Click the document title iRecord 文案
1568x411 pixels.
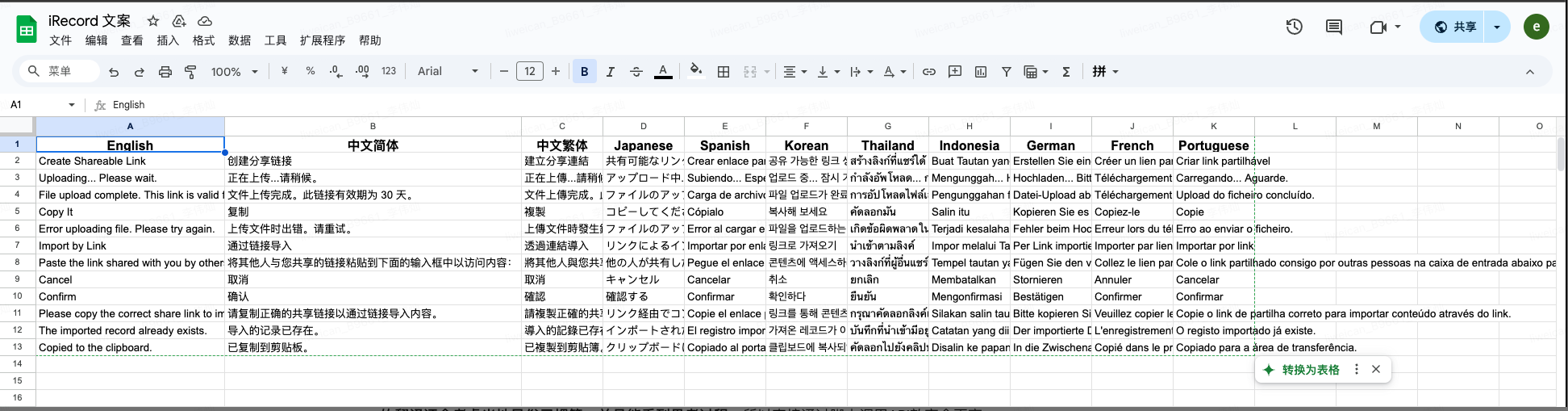[90, 21]
